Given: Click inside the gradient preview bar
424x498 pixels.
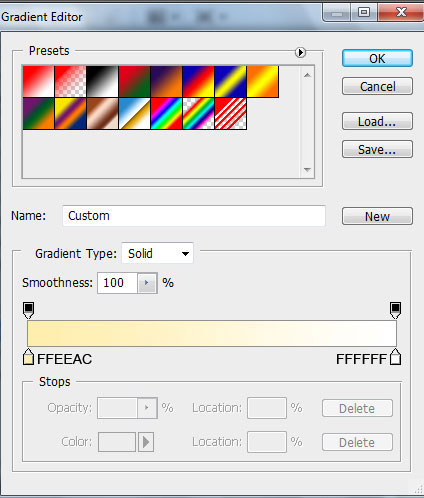Looking at the screenshot, I should pyautogui.click(x=212, y=334).
